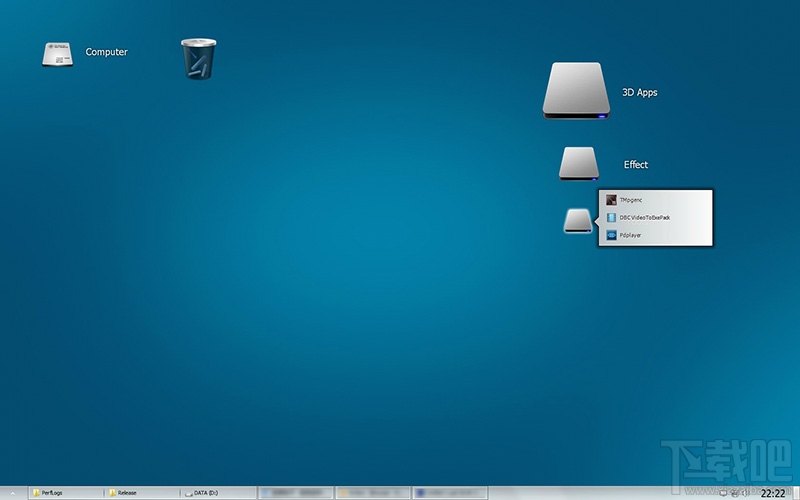Click the Effect drive icon

[x=579, y=164]
